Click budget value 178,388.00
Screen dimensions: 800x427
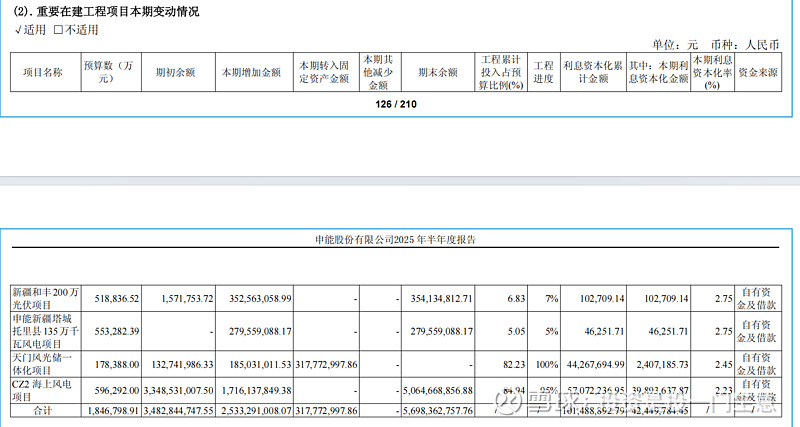coord(116,365)
